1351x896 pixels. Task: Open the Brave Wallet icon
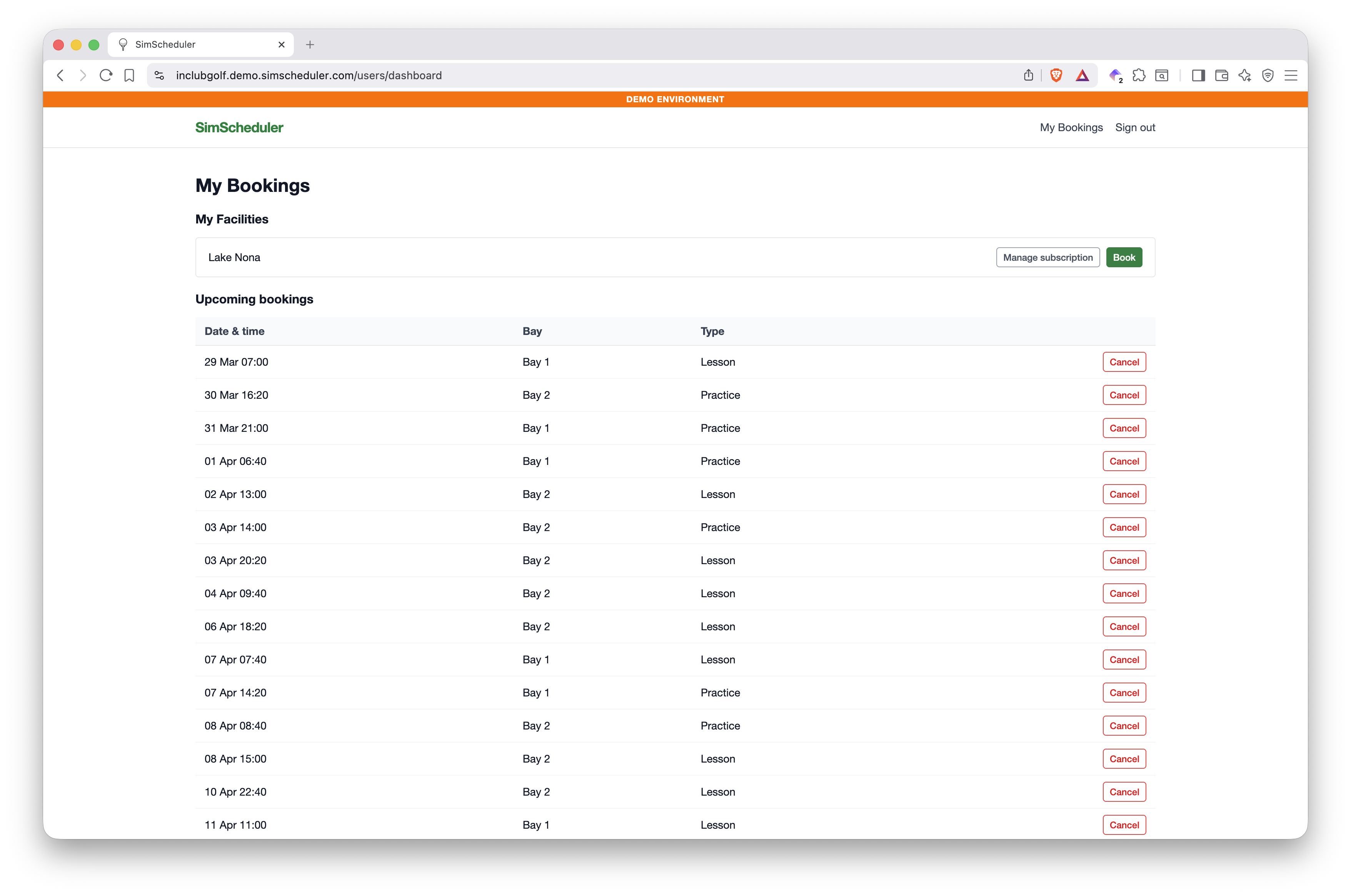coord(1221,75)
